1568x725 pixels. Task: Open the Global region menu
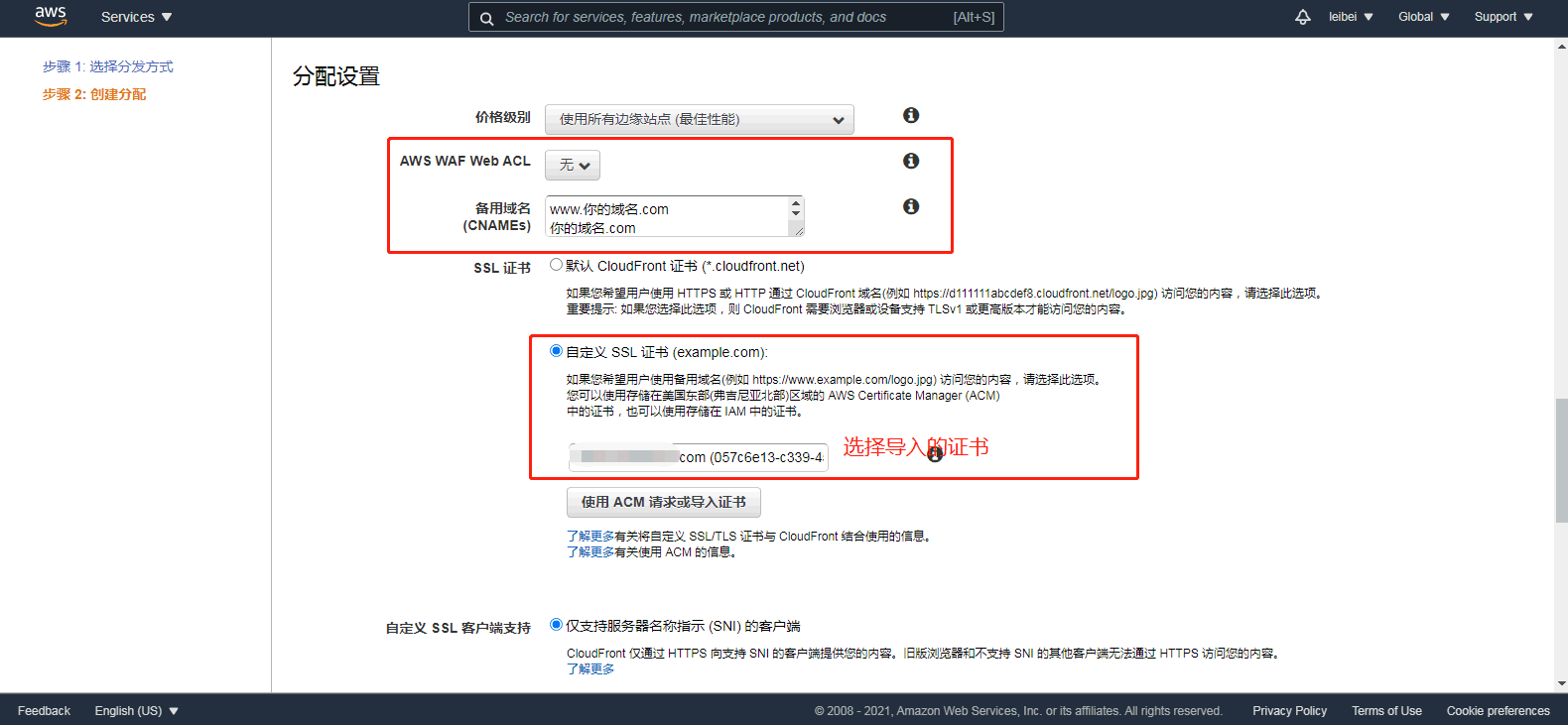[1424, 17]
